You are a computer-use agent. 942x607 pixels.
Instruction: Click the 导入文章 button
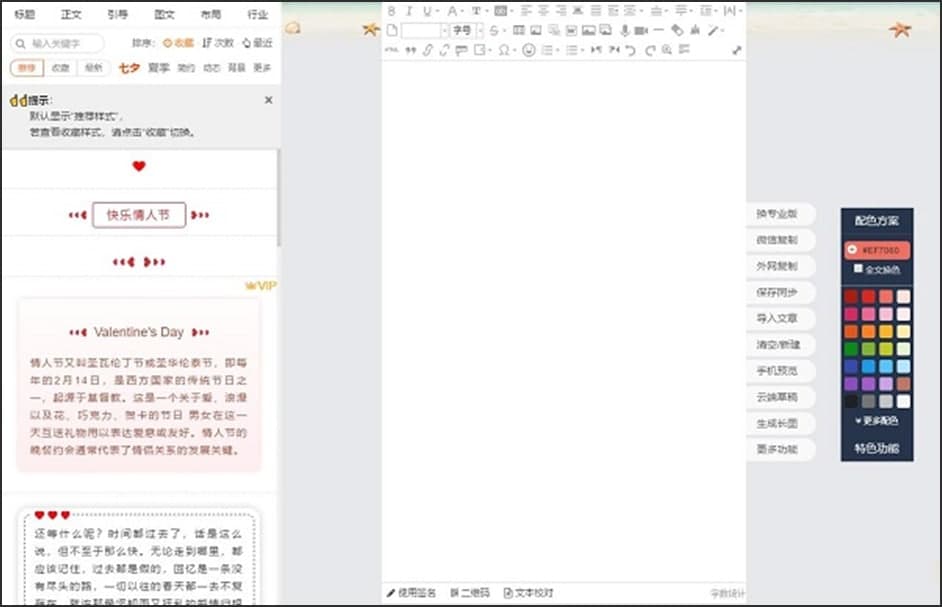click(777, 319)
